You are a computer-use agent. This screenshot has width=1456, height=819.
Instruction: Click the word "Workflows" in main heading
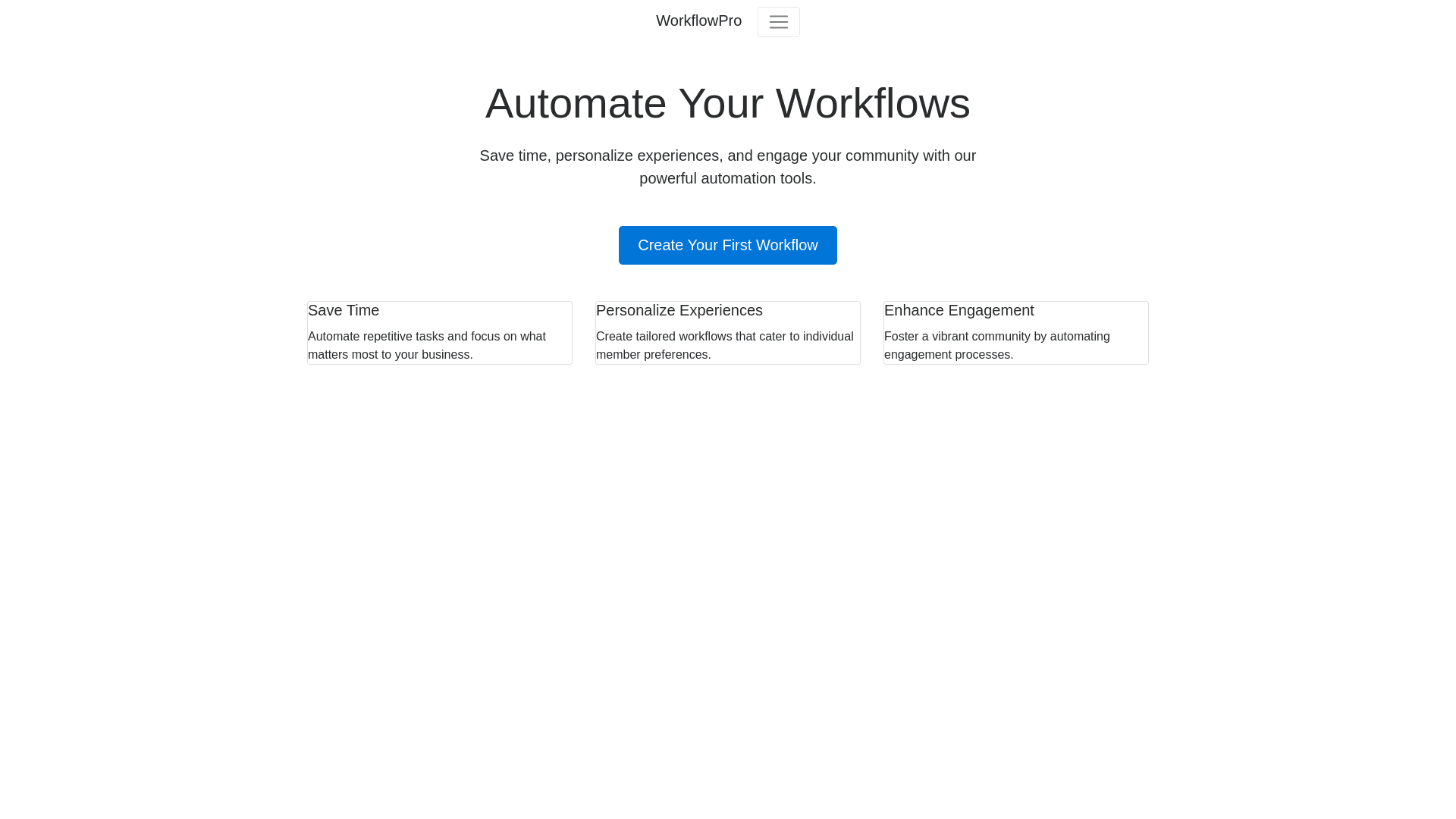872,104
